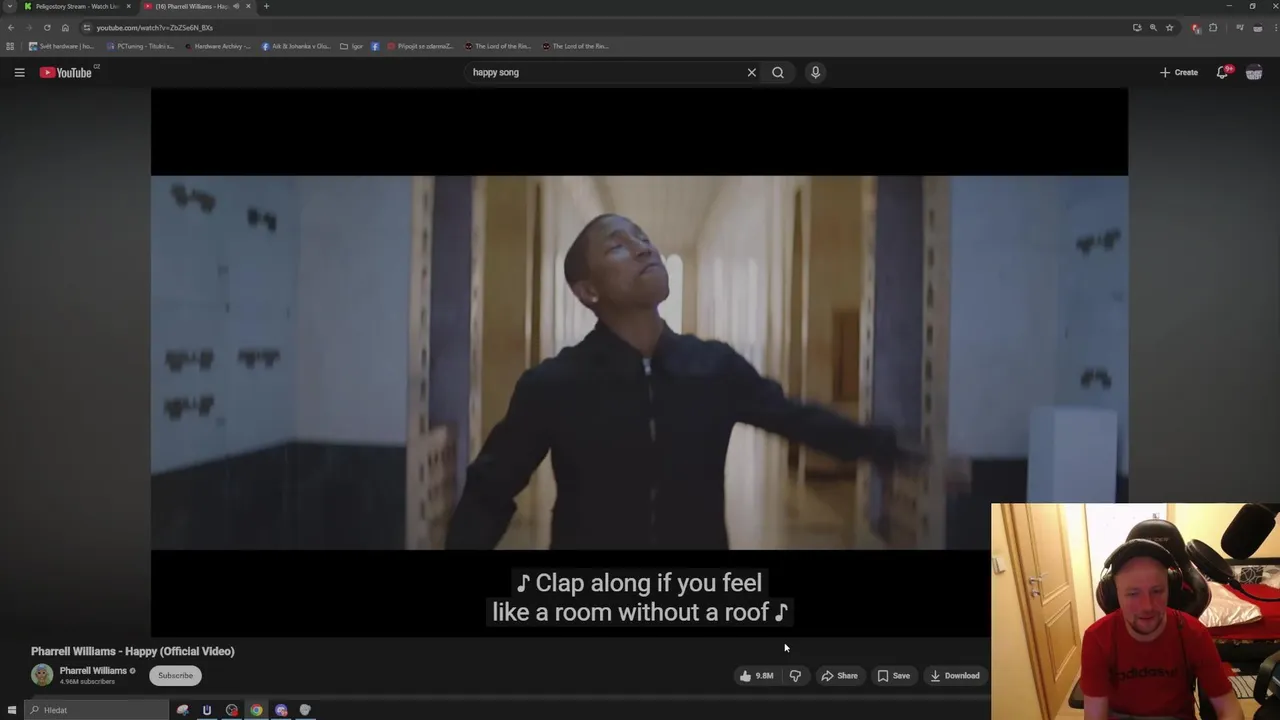This screenshot has height=720, width=1280.
Task: Click the magnifier search button
Action: 778,72
